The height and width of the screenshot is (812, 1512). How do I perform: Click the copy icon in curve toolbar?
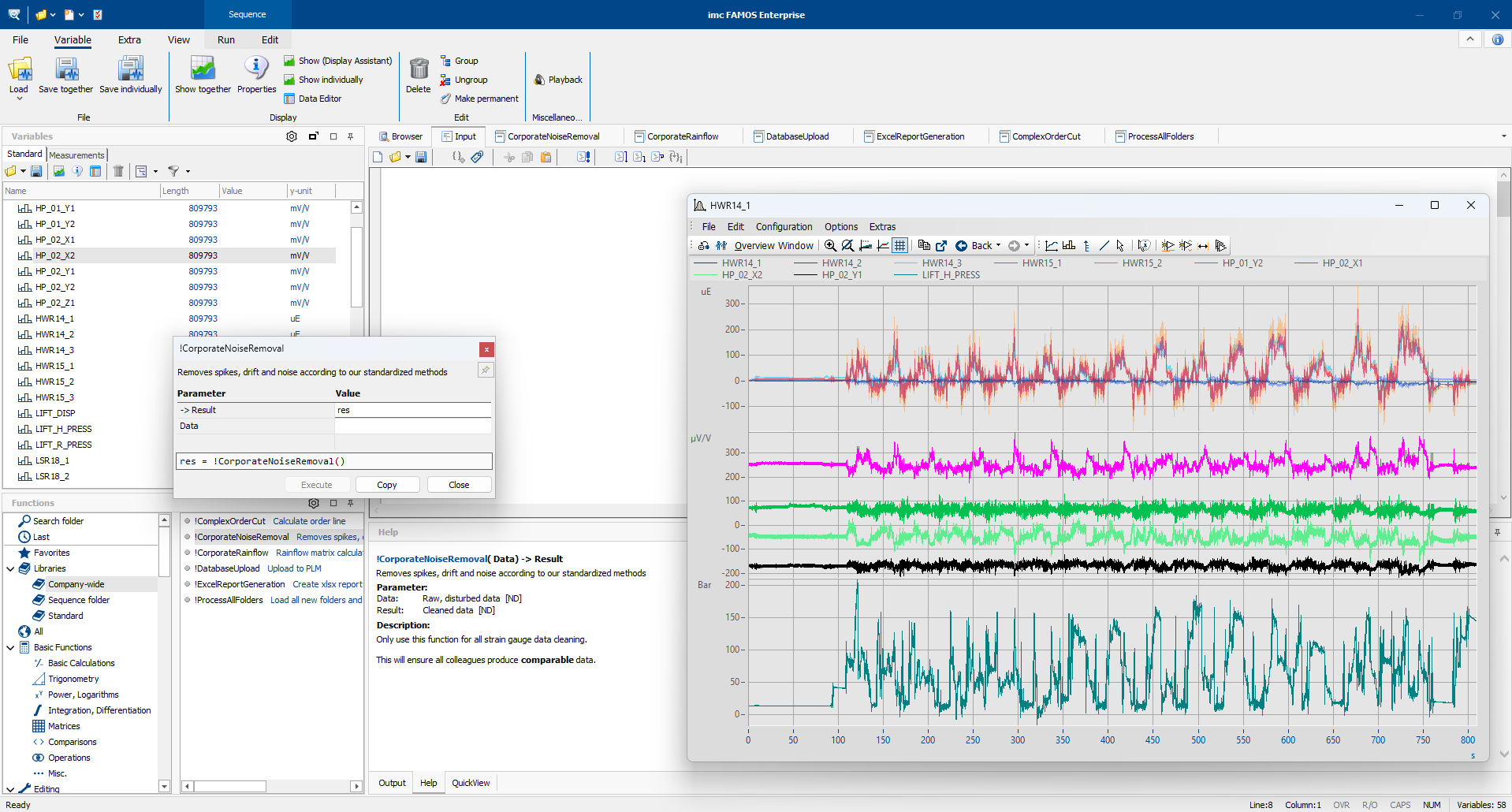[x=924, y=246]
